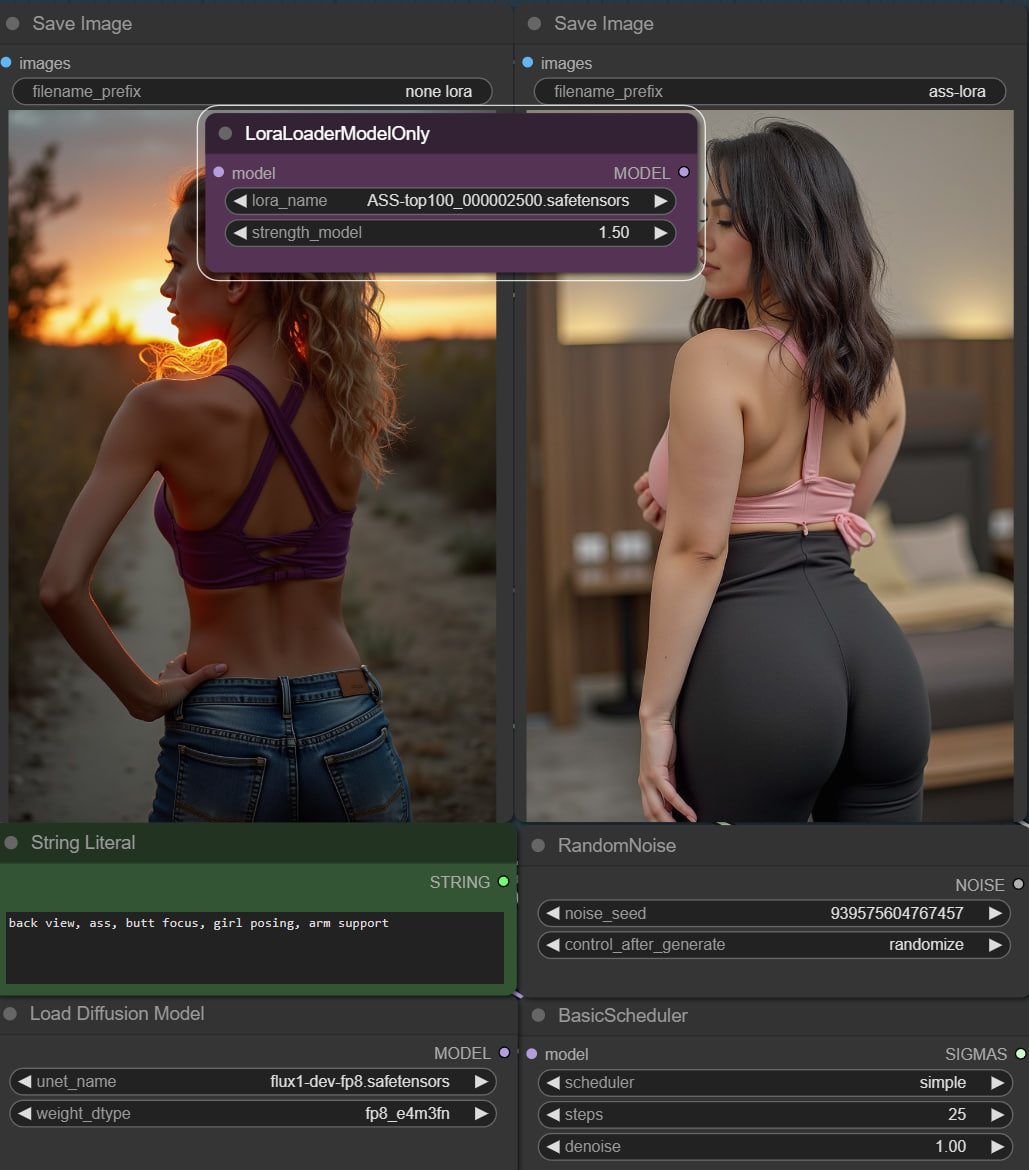Click the SIGMAS output port on BasicScheduler
The height and width of the screenshot is (1170, 1029).
tap(1020, 1054)
